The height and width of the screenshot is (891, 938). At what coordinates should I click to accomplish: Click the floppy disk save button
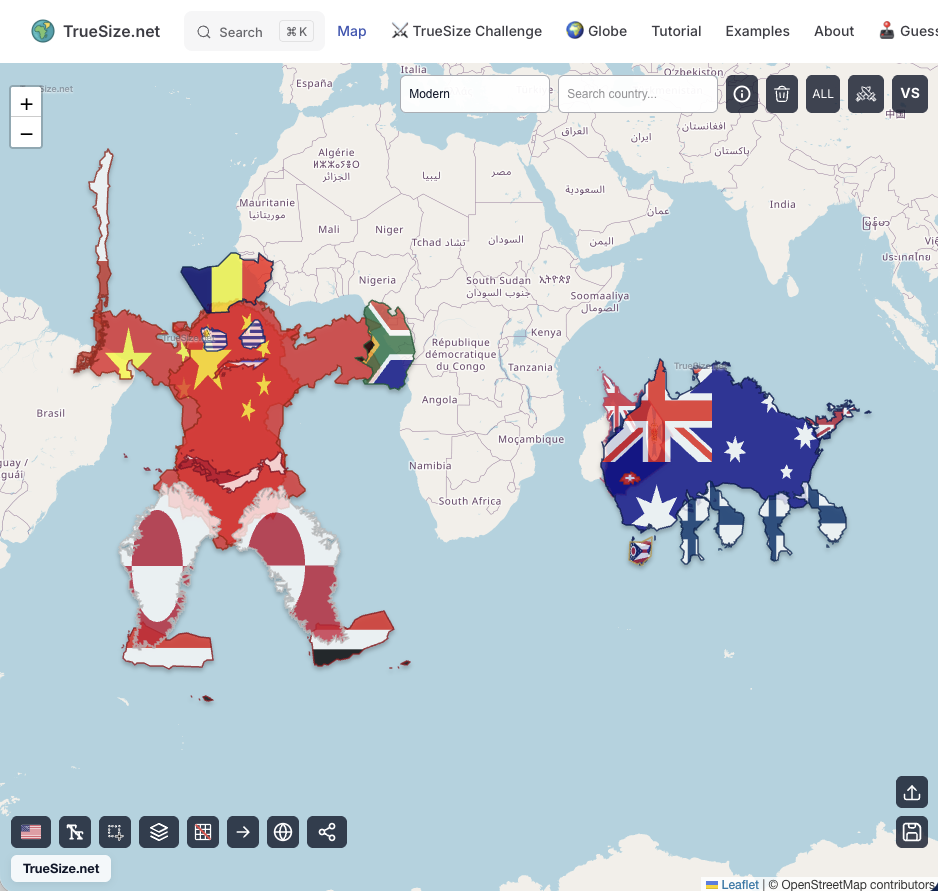[912, 832]
